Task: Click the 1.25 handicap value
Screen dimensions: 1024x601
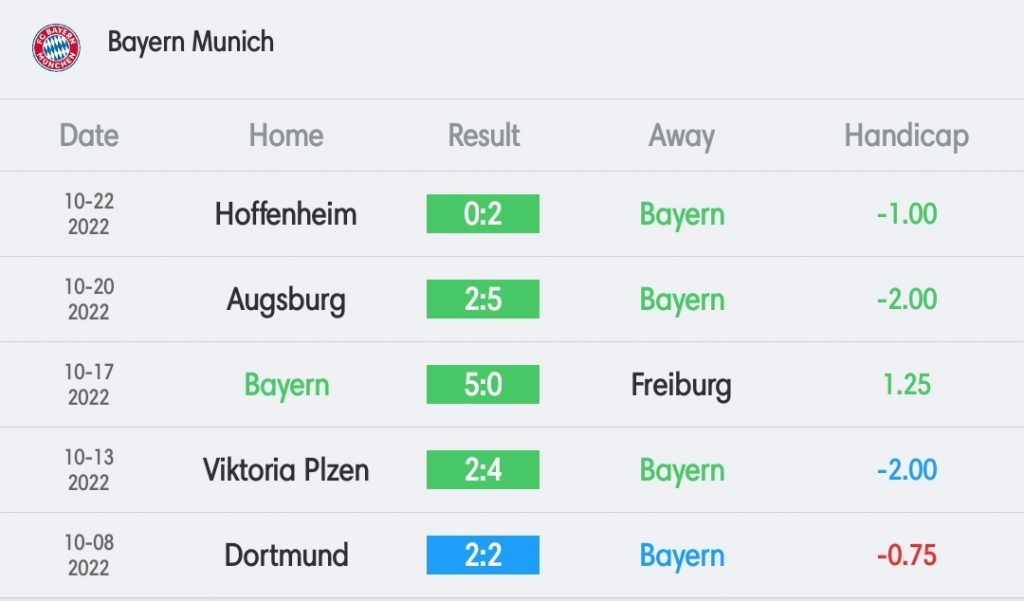Action: point(906,385)
